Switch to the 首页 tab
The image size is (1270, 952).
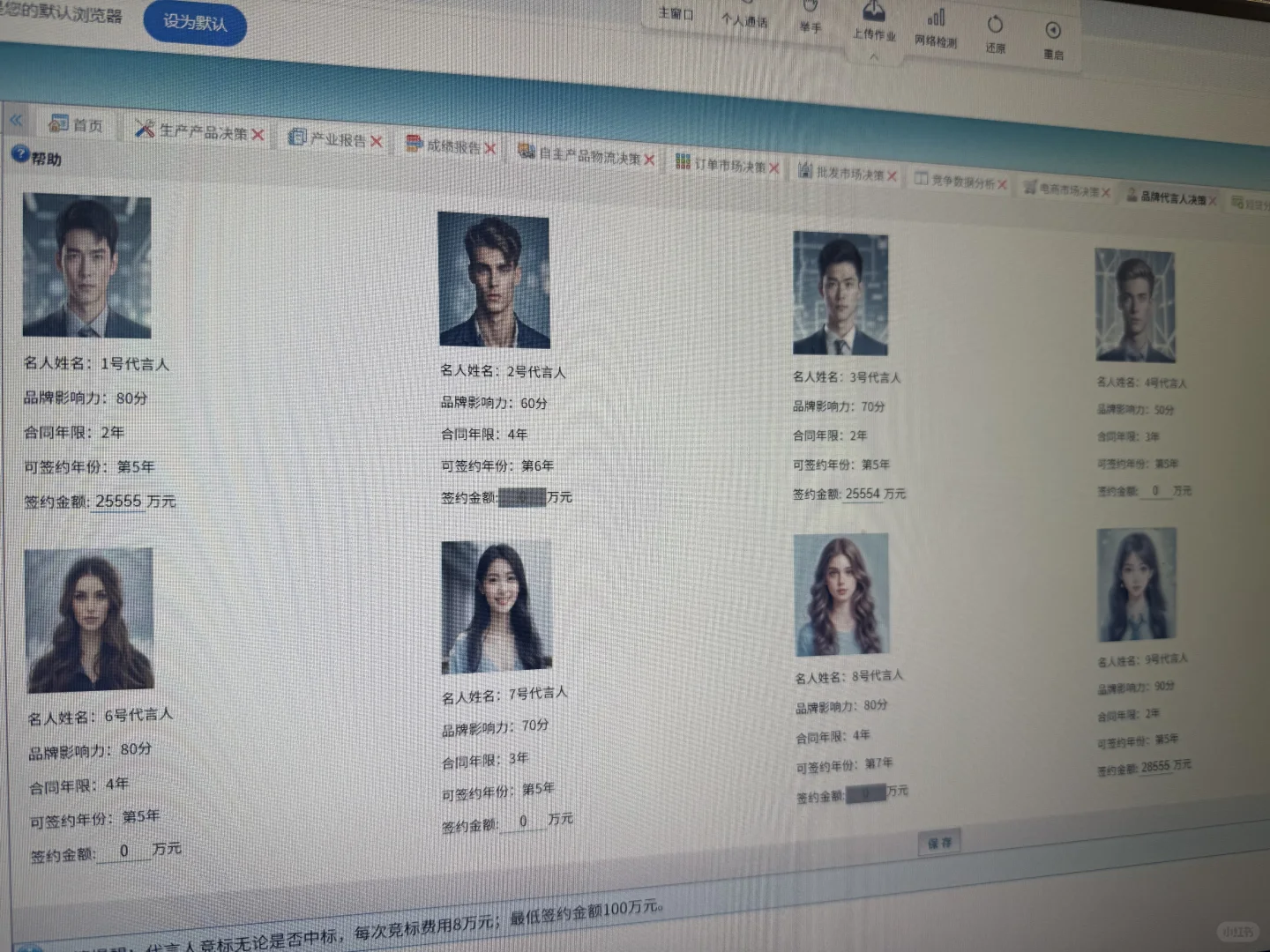pyautogui.click(x=77, y=125)
